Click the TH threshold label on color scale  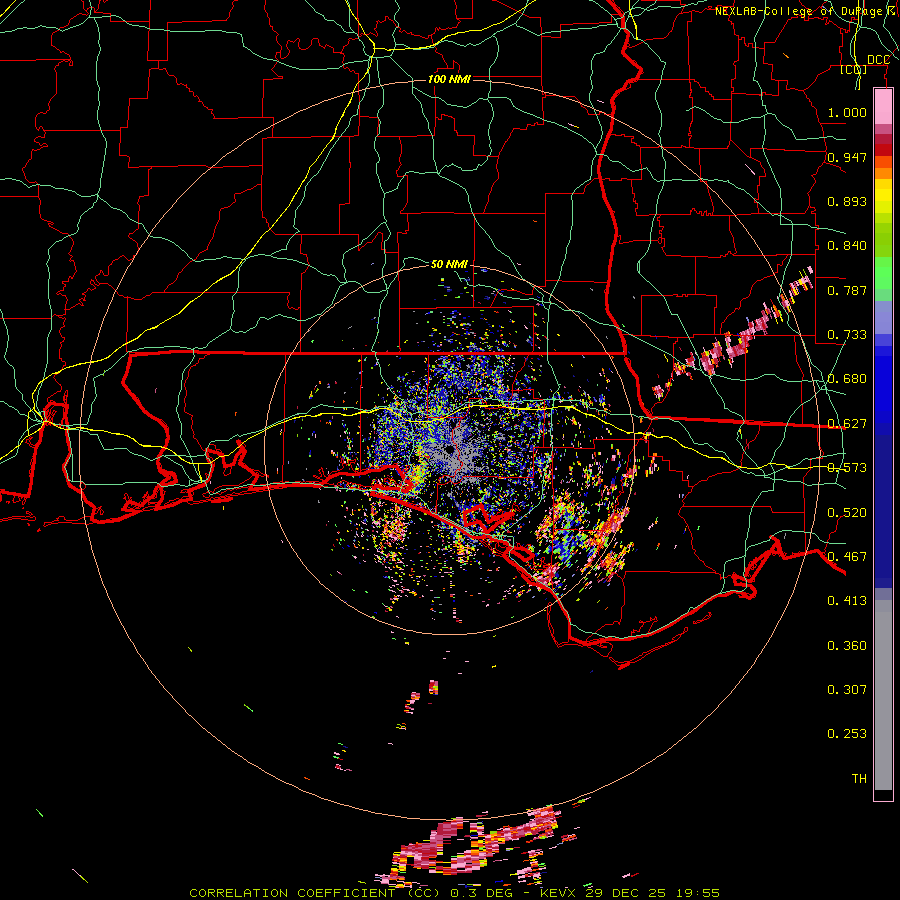[x=859, y=779]
